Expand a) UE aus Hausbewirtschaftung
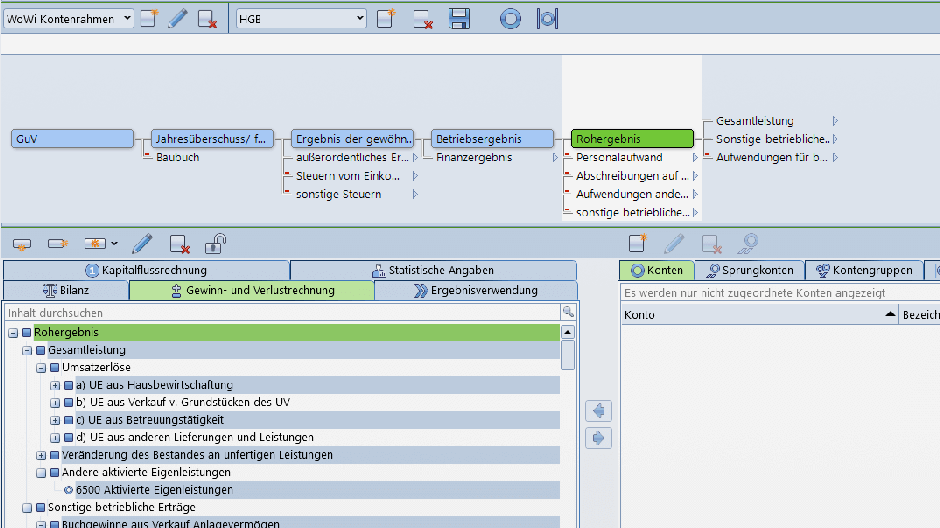The width and height of the screenshot is (940, 528). point(55,385)
